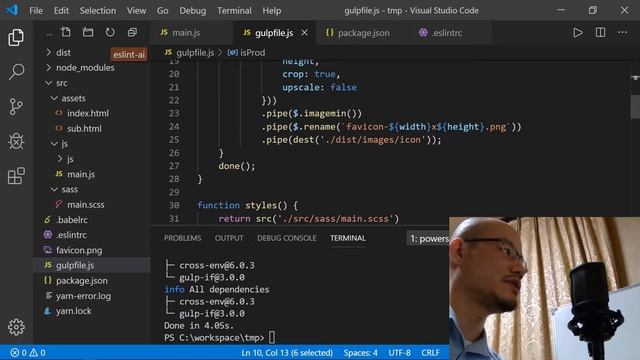The height and width of the screenshot is (360, 640).
Task: Click the New Folder icon in explorer
Action: tap(88, 32)
